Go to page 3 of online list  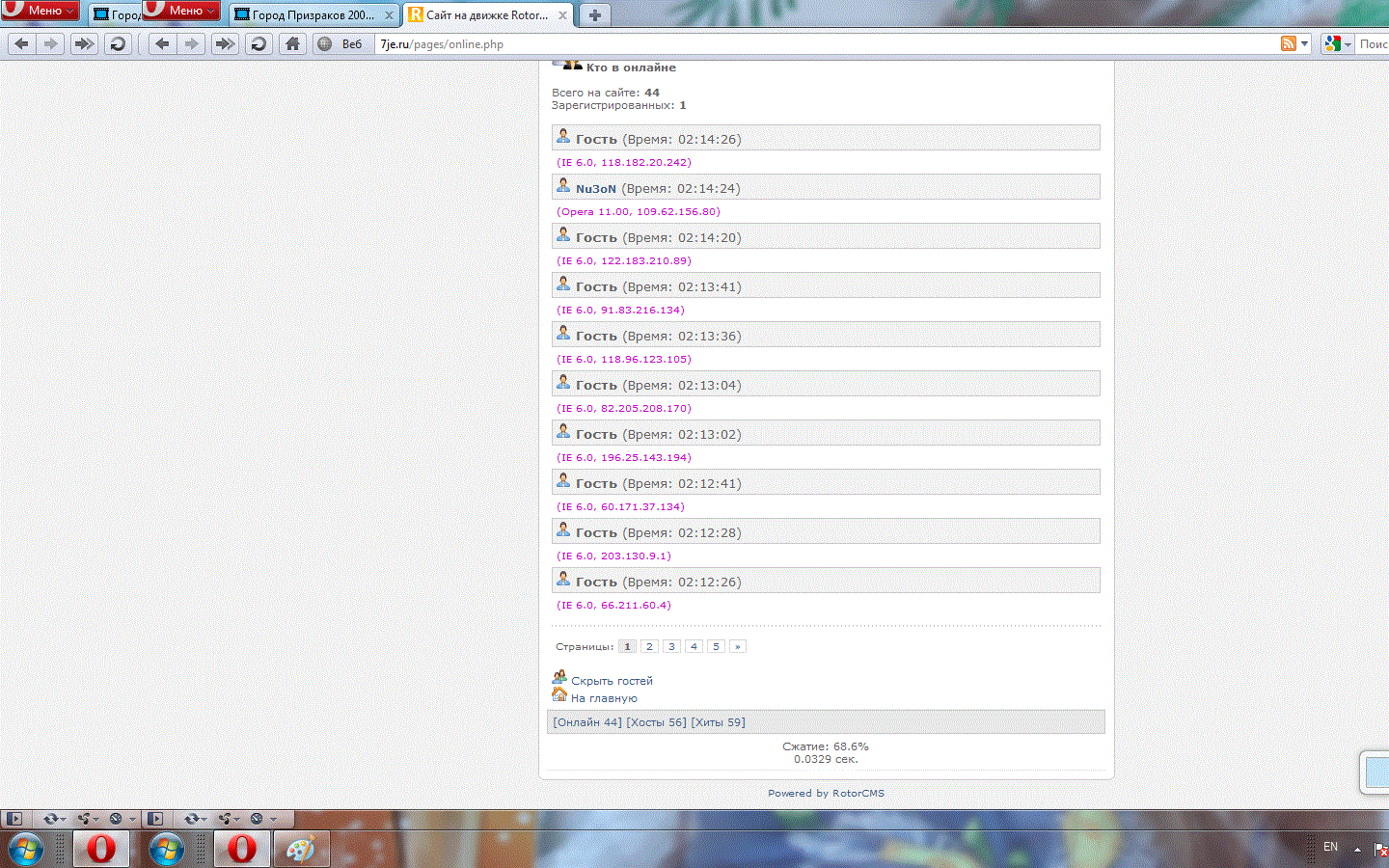point(671,646)
